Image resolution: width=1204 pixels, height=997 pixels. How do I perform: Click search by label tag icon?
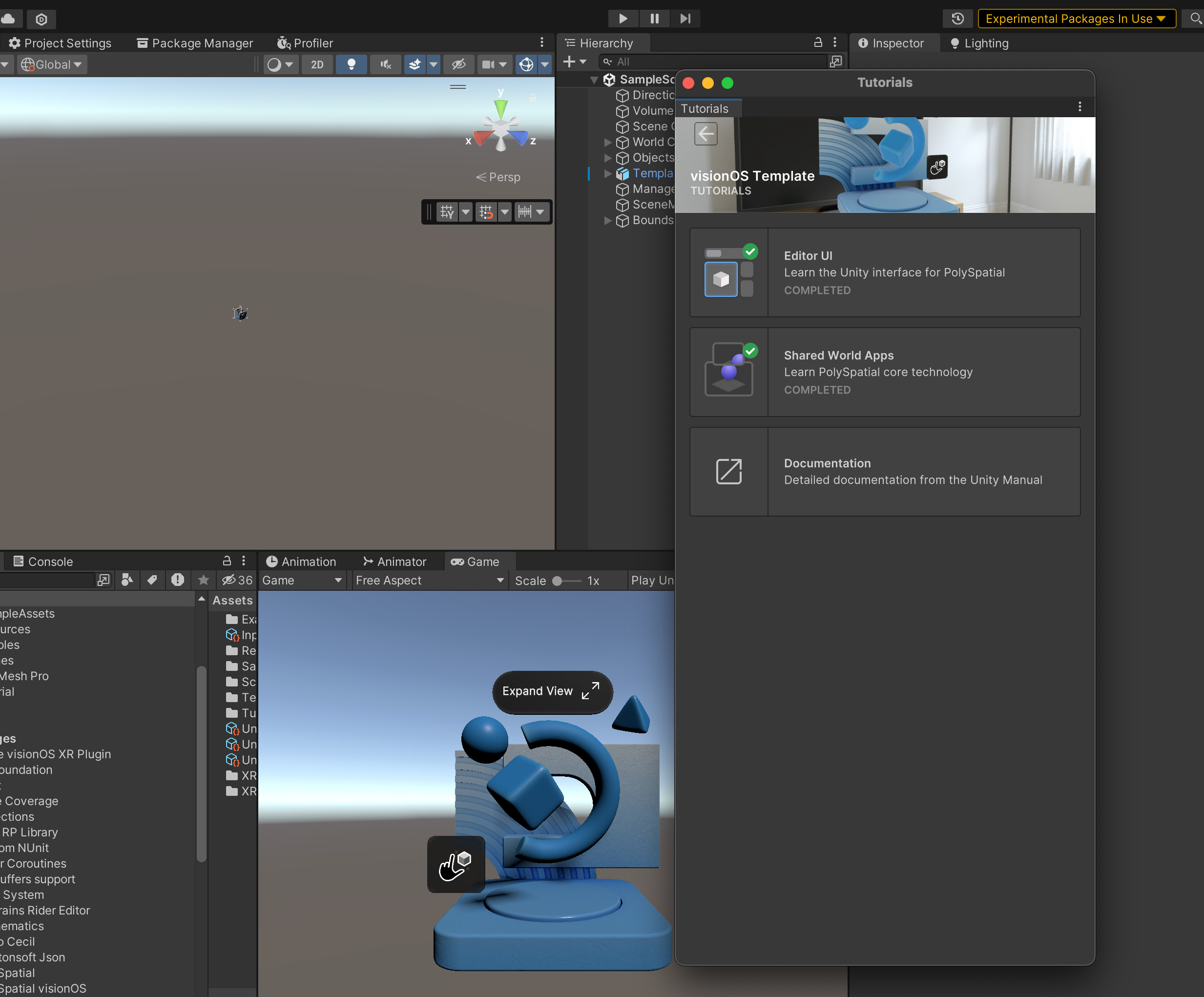[152, 580]
